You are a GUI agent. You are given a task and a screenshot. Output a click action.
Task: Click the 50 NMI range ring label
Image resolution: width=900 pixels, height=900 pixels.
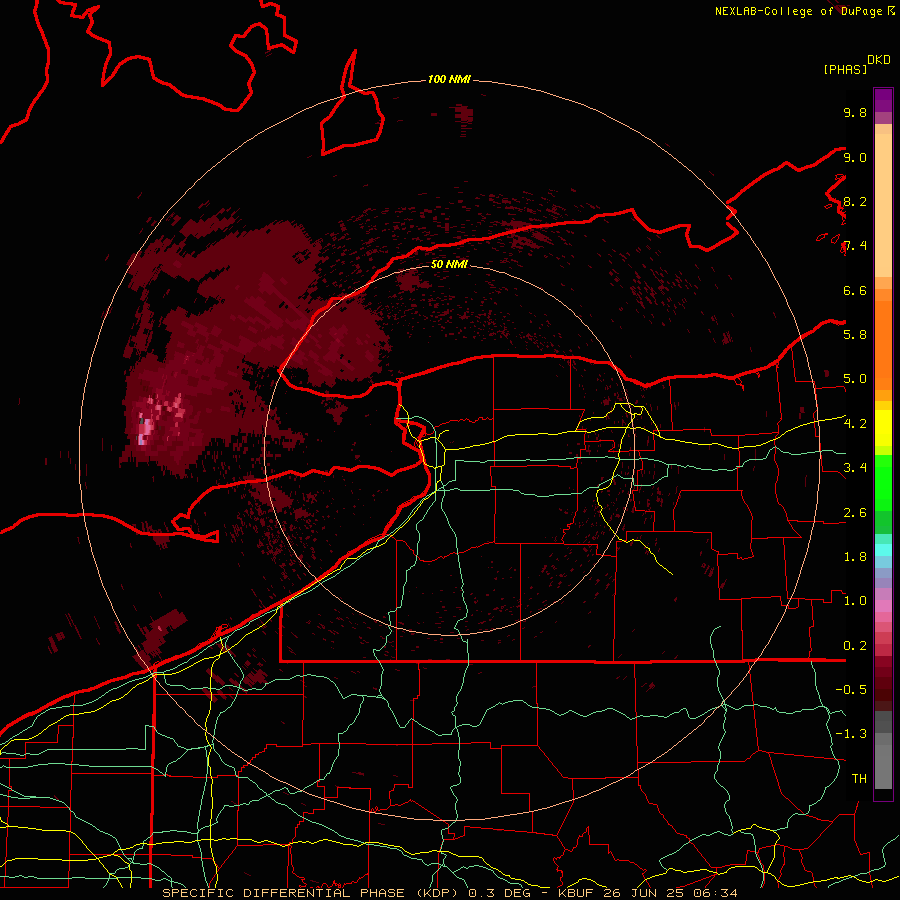tap(449, 264)
